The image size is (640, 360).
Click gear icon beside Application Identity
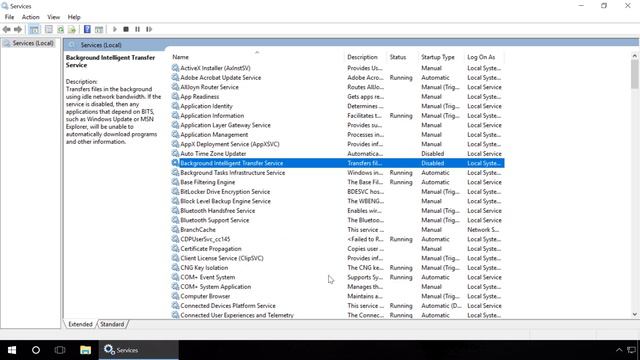tap(175, 106)
